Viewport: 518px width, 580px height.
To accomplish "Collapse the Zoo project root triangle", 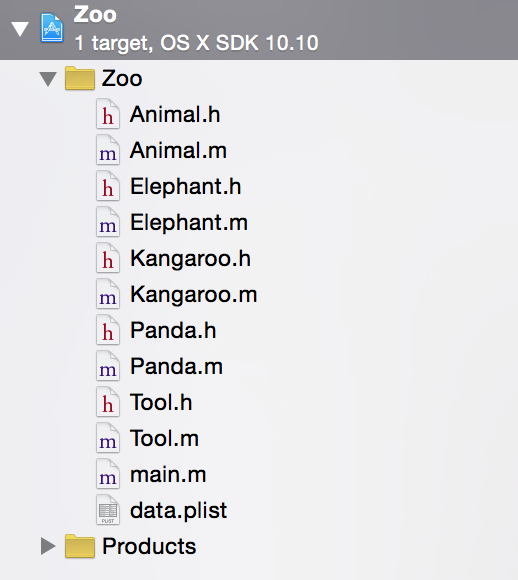I will 20,29.
